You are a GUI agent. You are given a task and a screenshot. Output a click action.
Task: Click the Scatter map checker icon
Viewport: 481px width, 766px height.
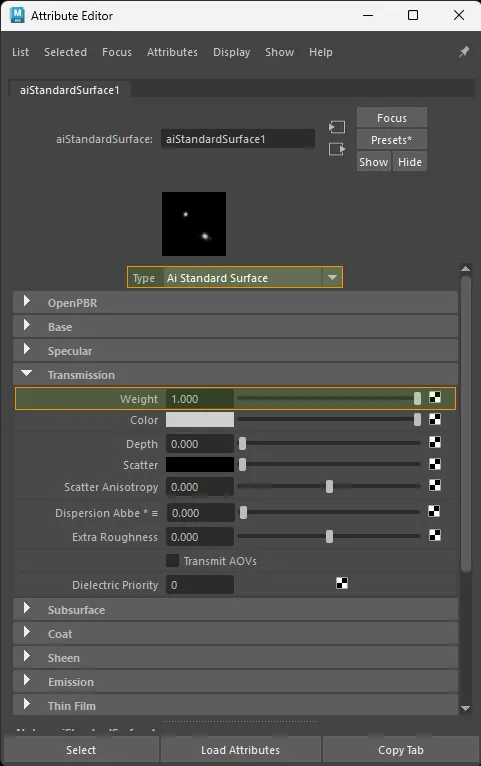(x=435, y=464)
